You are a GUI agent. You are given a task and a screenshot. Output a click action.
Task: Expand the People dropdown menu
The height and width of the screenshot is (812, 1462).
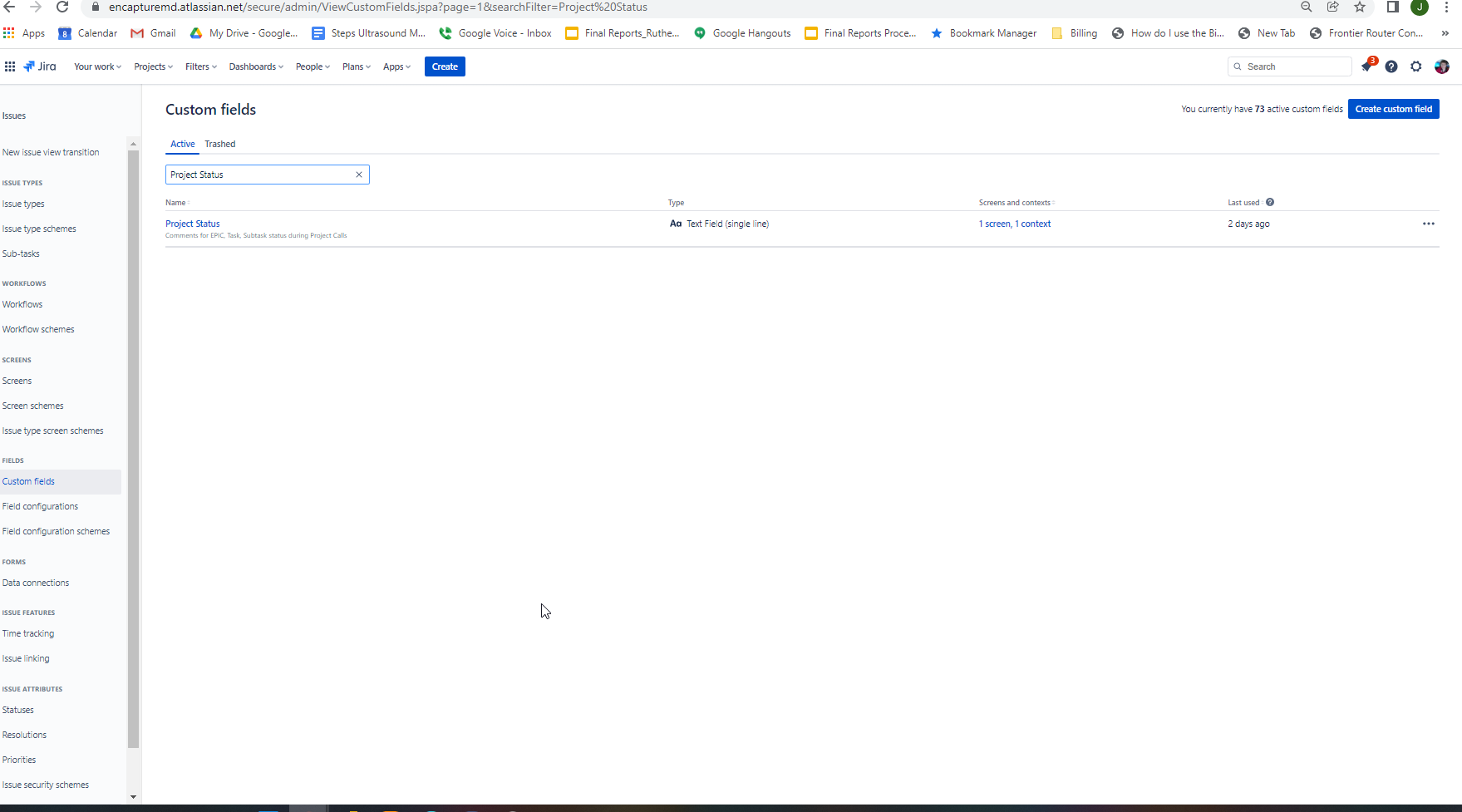click(313, 66)
